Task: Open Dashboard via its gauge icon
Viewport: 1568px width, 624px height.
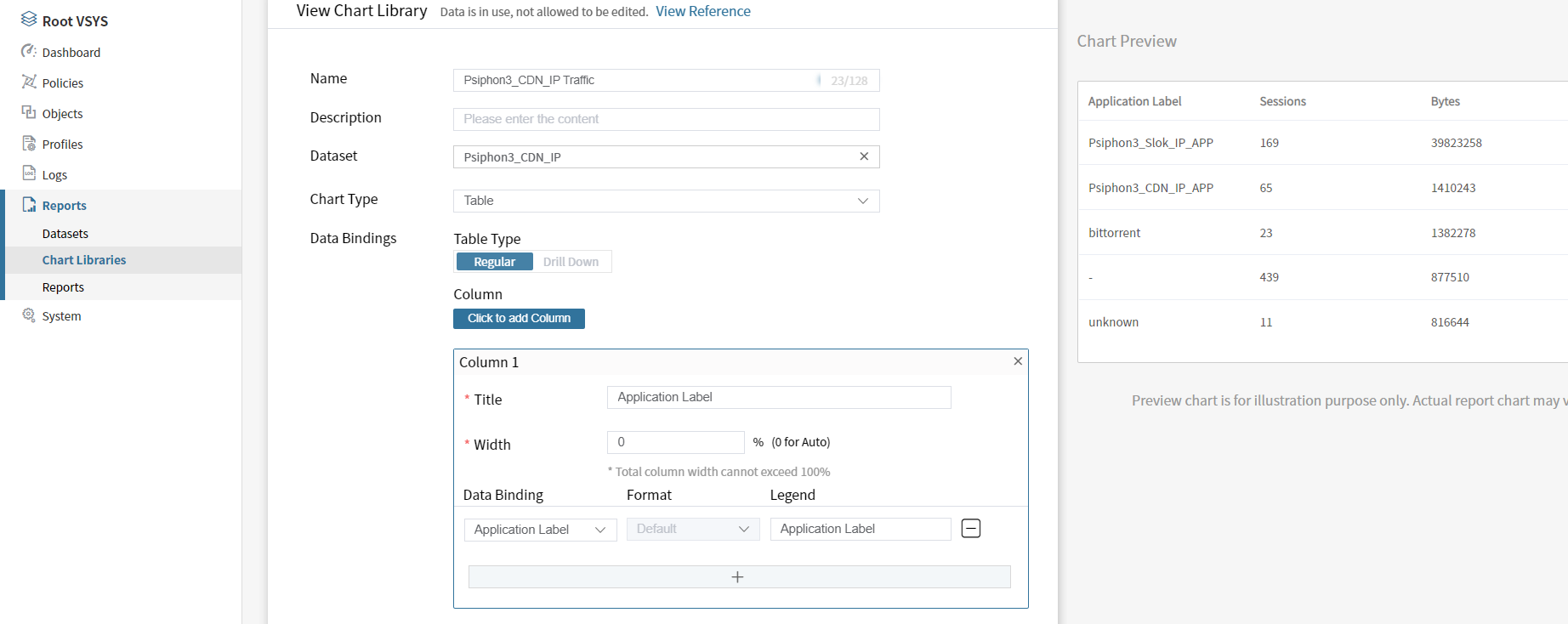Action: 29,51
